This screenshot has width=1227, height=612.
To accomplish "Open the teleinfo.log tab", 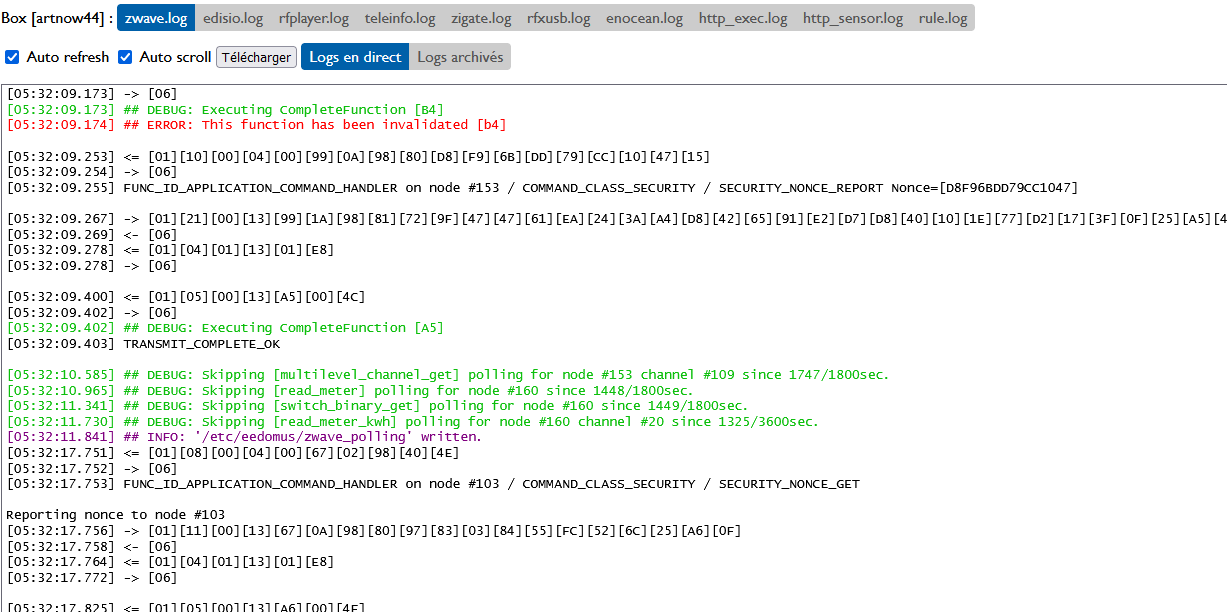I will pyautogui.click(x=400, y=18).
